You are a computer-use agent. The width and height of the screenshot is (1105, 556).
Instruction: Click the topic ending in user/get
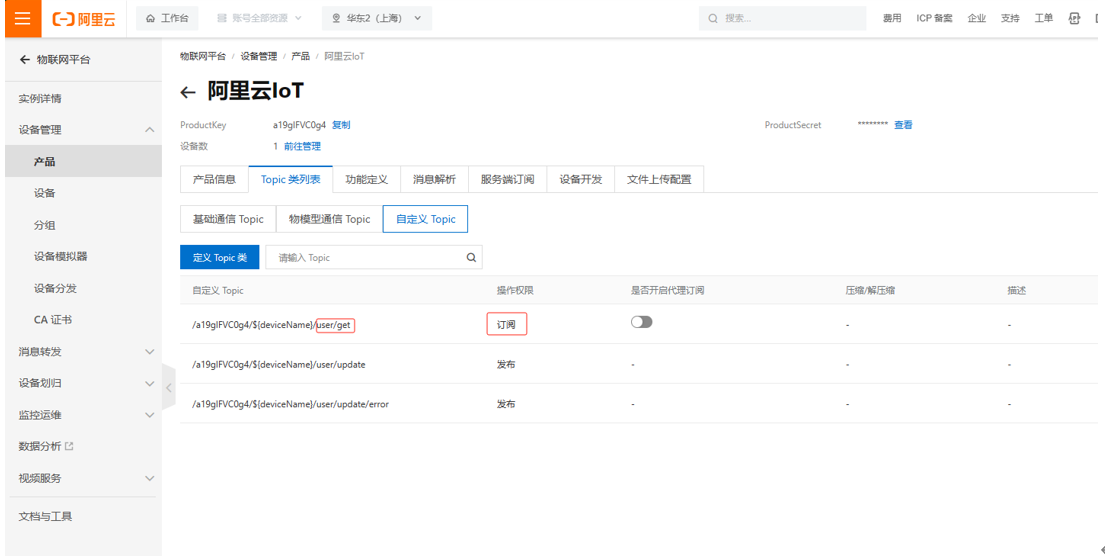pyautogui.click(x=273, y=325)
